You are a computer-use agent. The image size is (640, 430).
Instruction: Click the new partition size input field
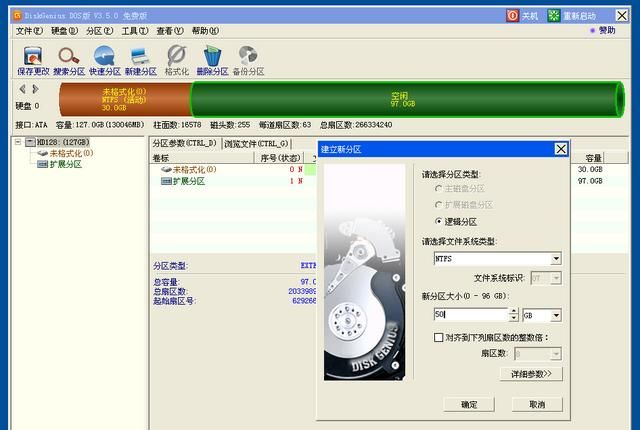point(471,315)
